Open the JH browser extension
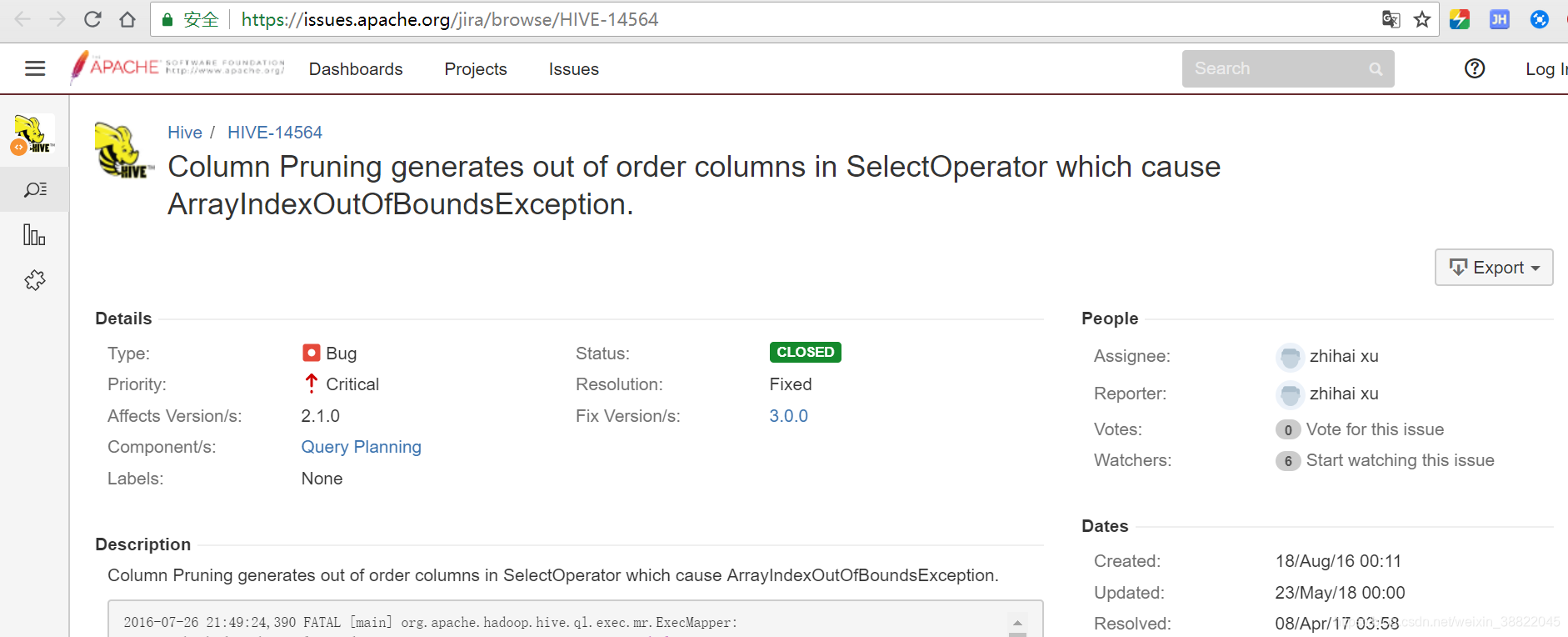The width and height of the screenshot is (1568, 637). coord(1500,19)
